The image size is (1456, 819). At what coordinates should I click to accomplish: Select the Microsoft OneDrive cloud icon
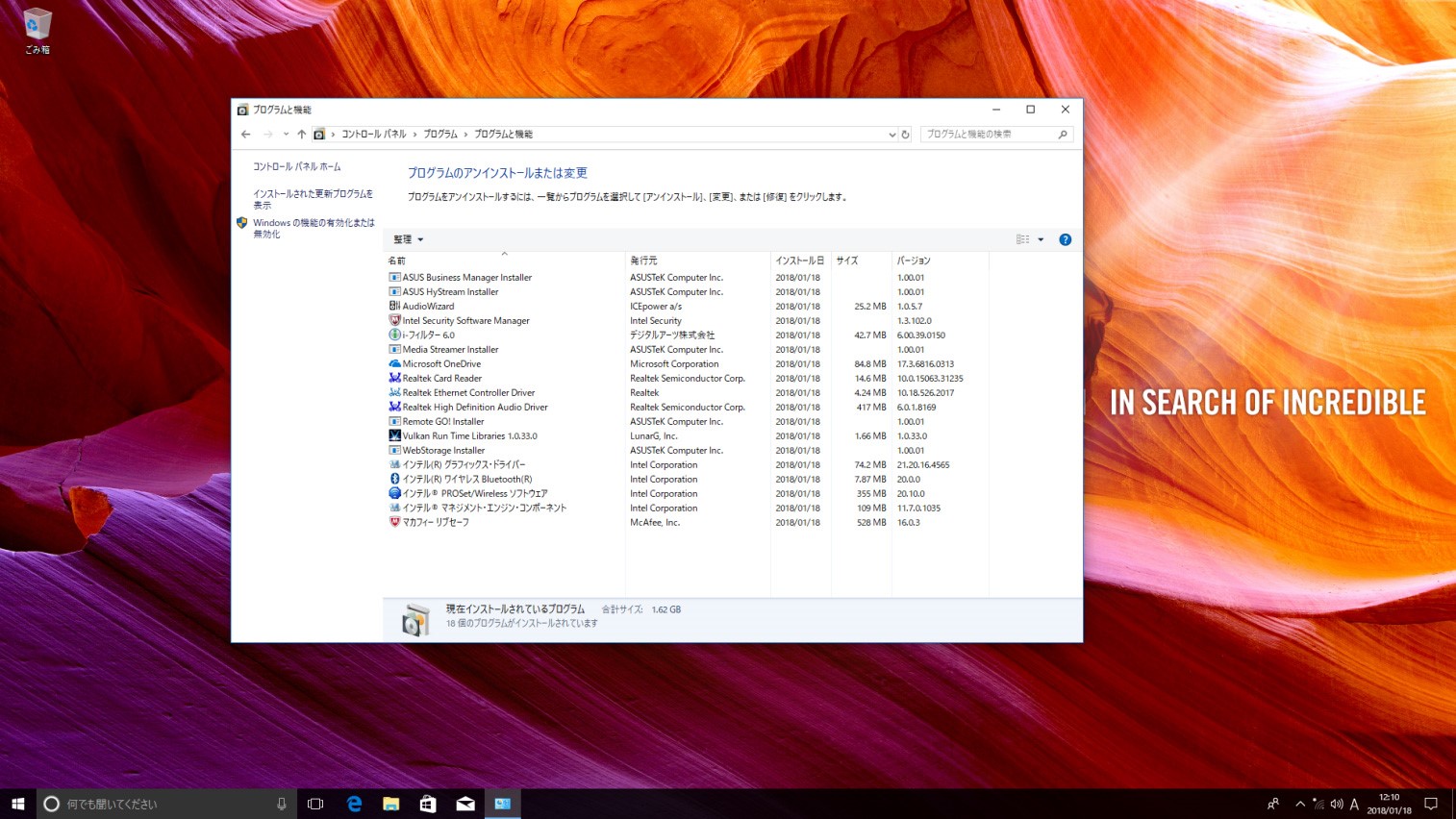(394, 363)
